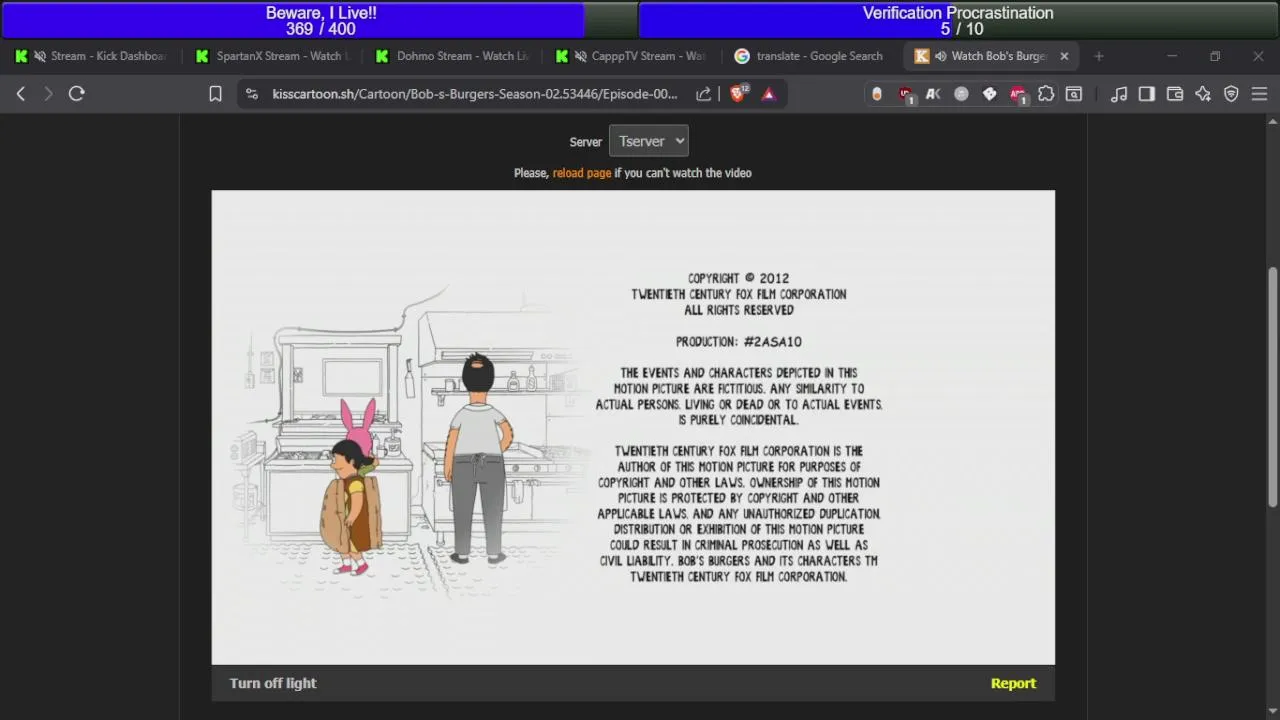Go back to the previous page
Screen dimensions: 1280x720
point(20,93)
